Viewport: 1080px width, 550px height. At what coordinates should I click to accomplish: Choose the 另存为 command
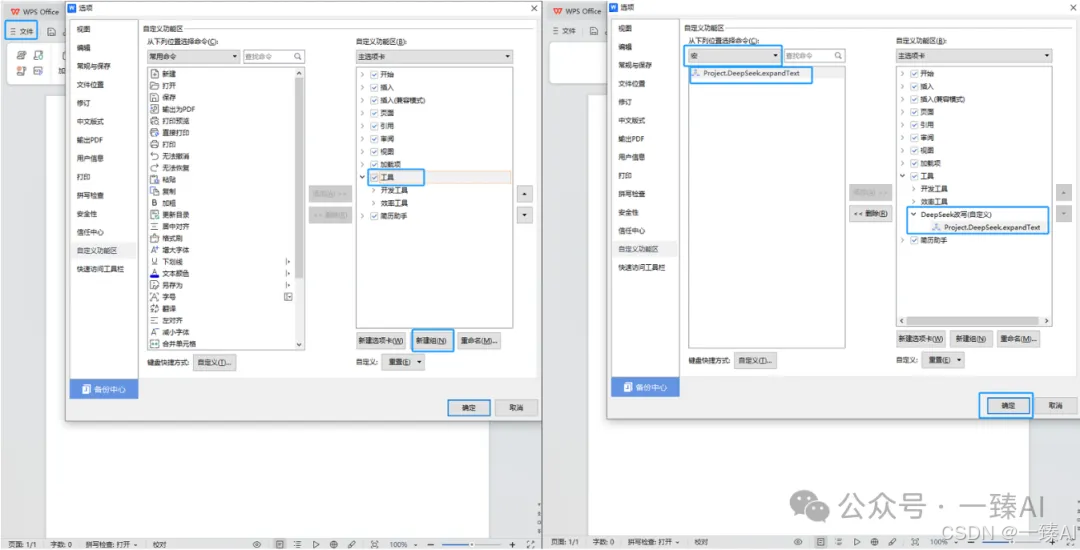pyautogui.click(x=171, y=285)
